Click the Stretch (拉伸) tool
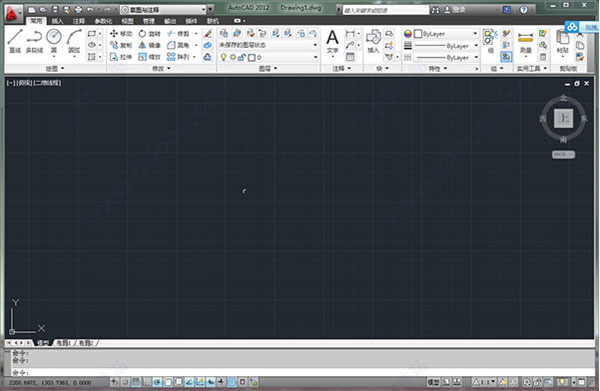The height and width of the screenshot is (391, 600). pyautogui.click(x=121, y=57)
